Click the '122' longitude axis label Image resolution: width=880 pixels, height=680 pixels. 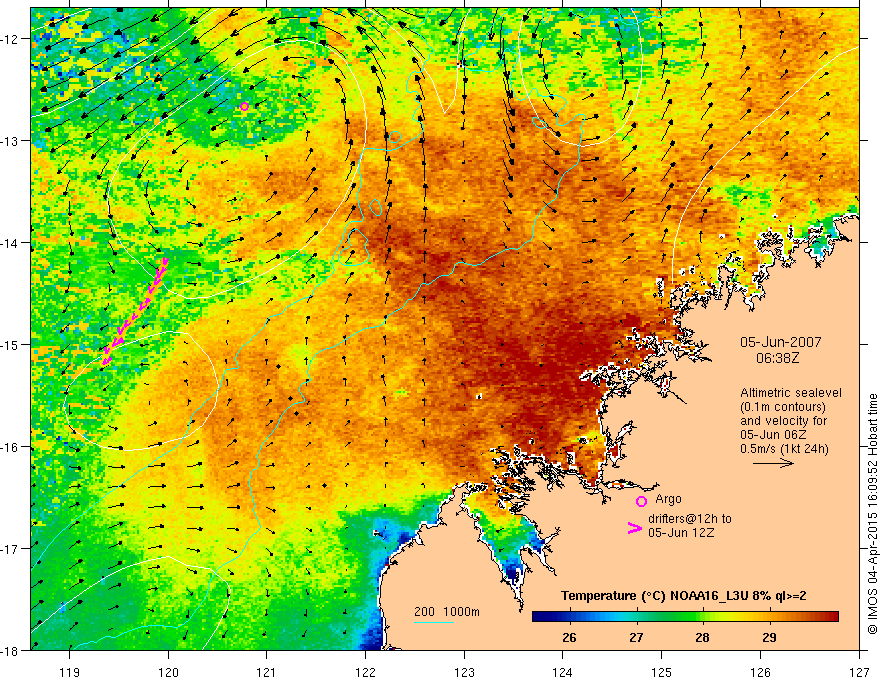365,672
